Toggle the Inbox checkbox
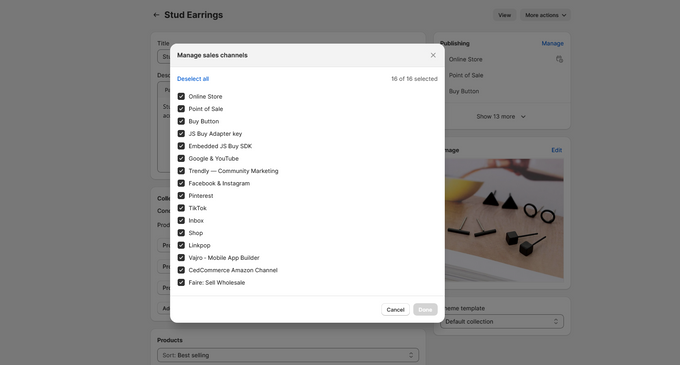Screen dimensions: 680x365 coord(181,221)
